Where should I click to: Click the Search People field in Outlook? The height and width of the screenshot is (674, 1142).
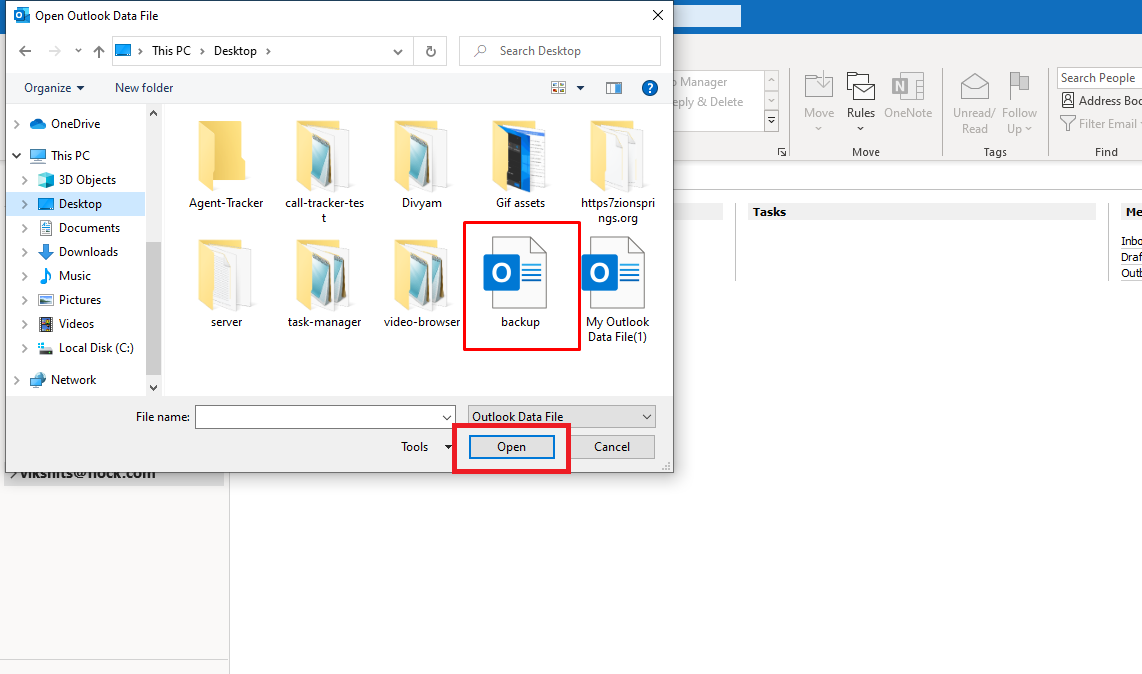pos(1100,78)
